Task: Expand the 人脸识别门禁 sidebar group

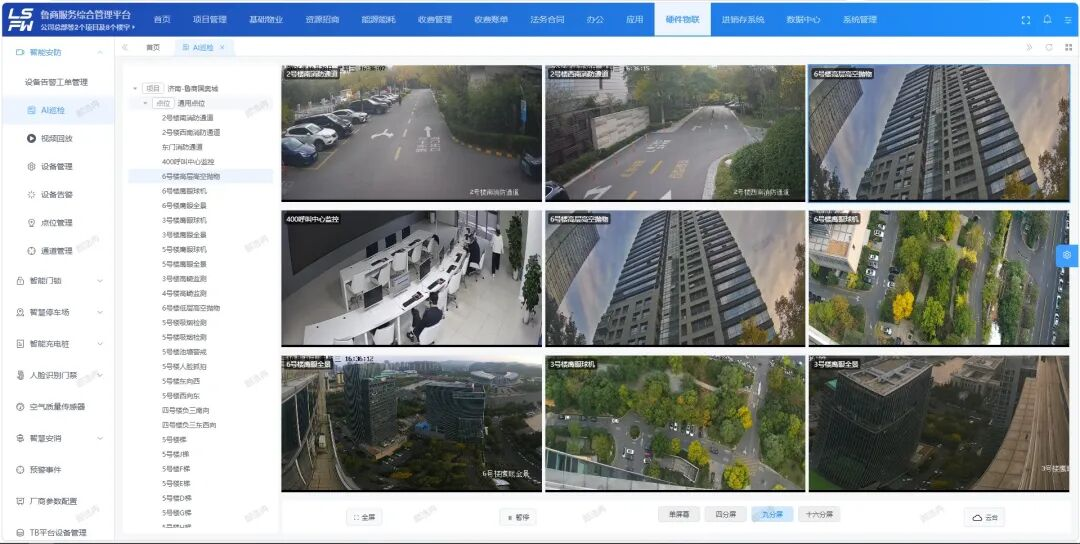Action: [100, 375]
